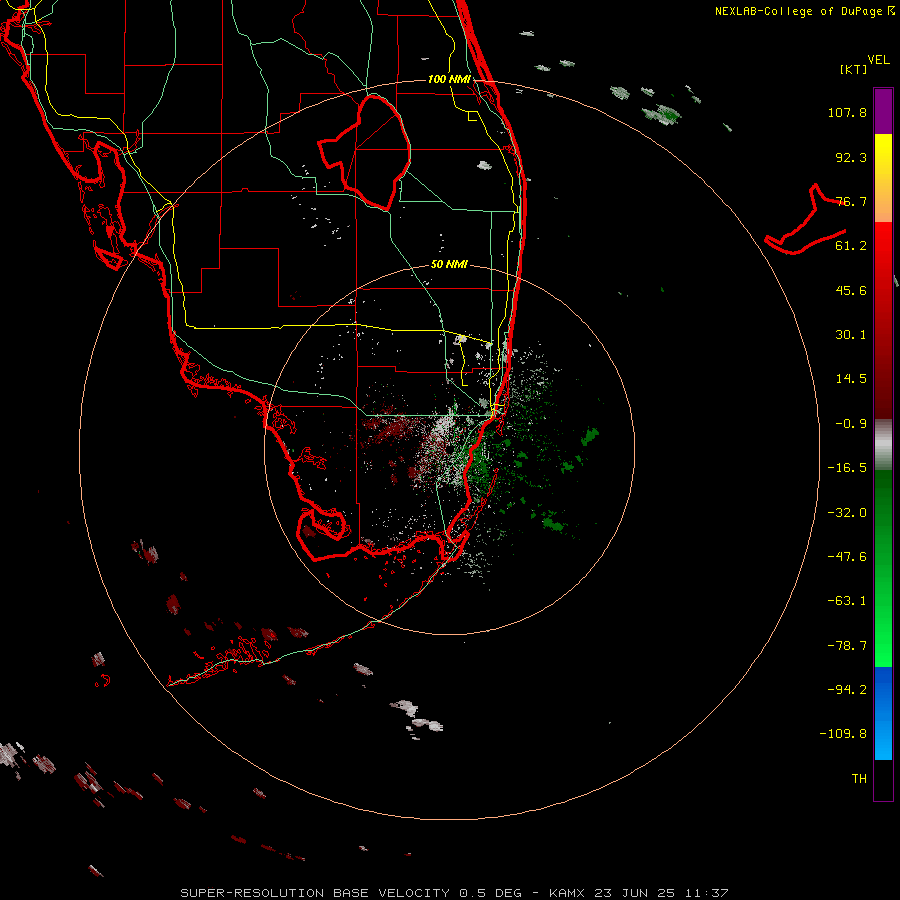This screenshot has height=900, width=900.
Task: Click the -47.6 velocity scale value
Action: point(847,557)
